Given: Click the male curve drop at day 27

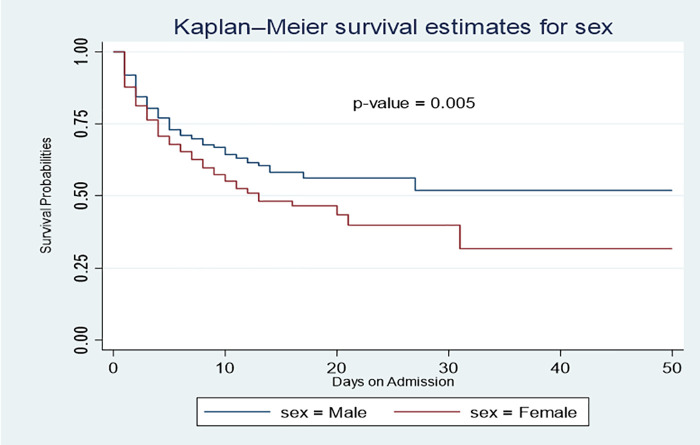Looking at the screenshot, I should click(x=415, y=184).
